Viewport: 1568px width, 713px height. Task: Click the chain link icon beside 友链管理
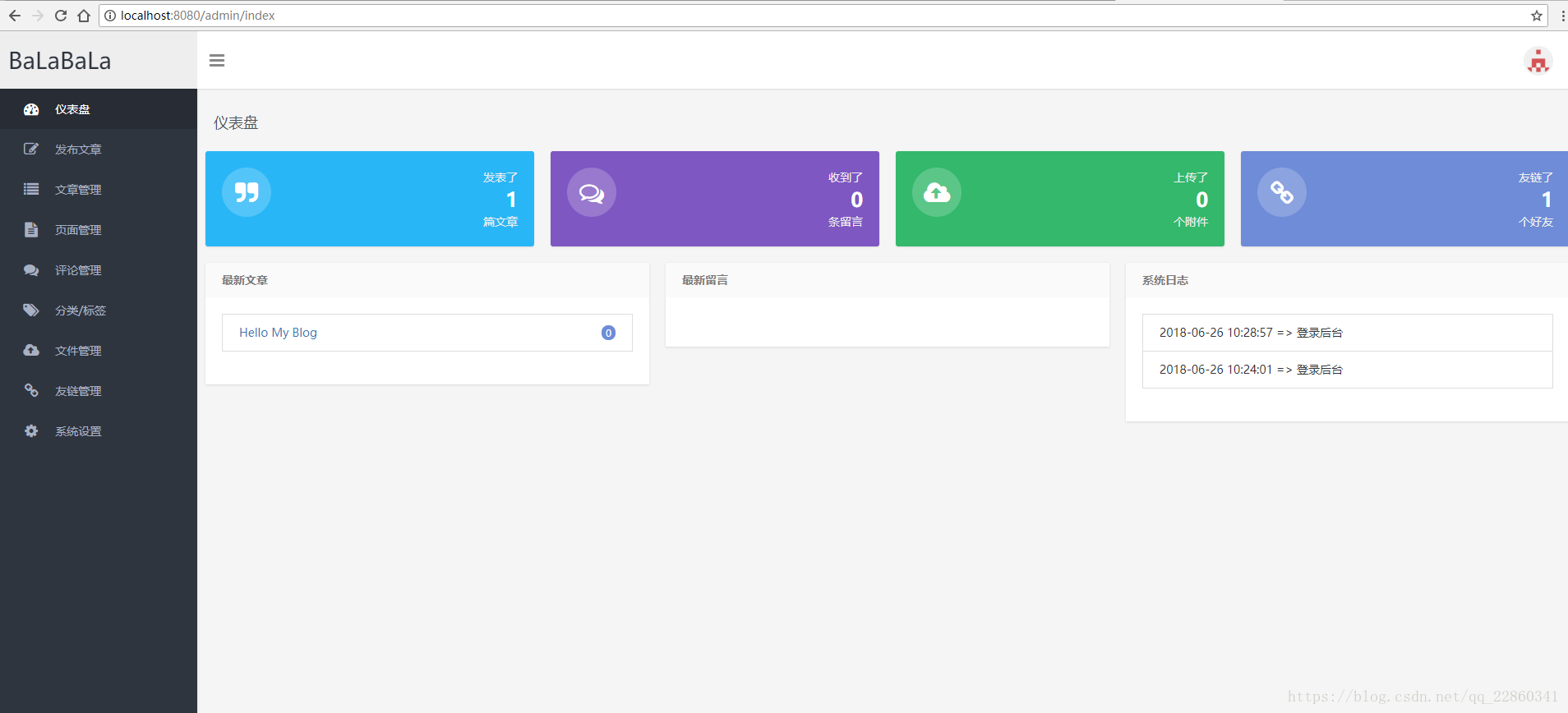point(31,390)
